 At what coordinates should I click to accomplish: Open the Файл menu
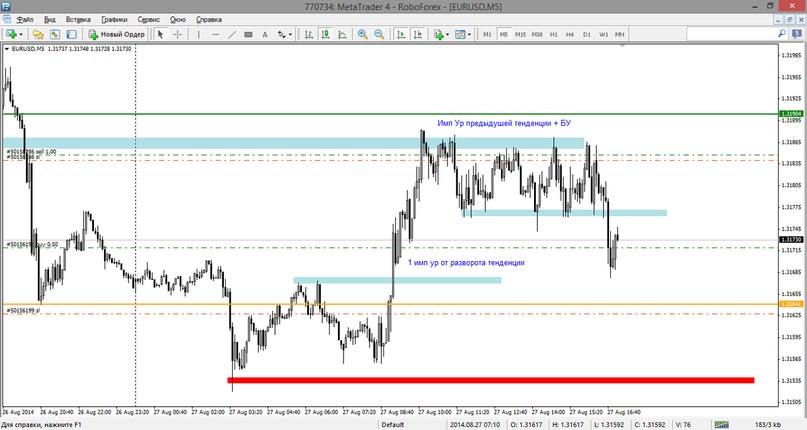[25, 19]
